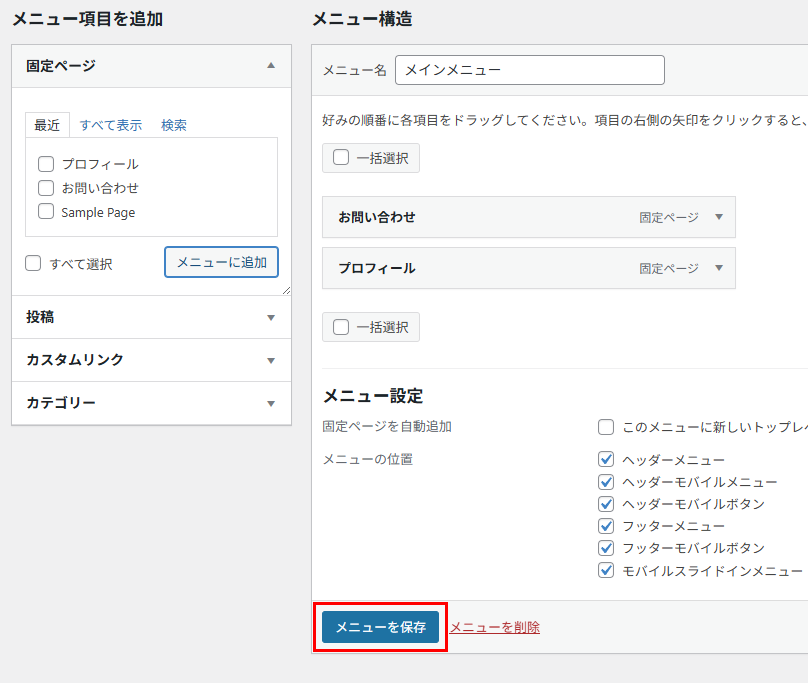Save the menu with メニューを保存

pos(380,627)
